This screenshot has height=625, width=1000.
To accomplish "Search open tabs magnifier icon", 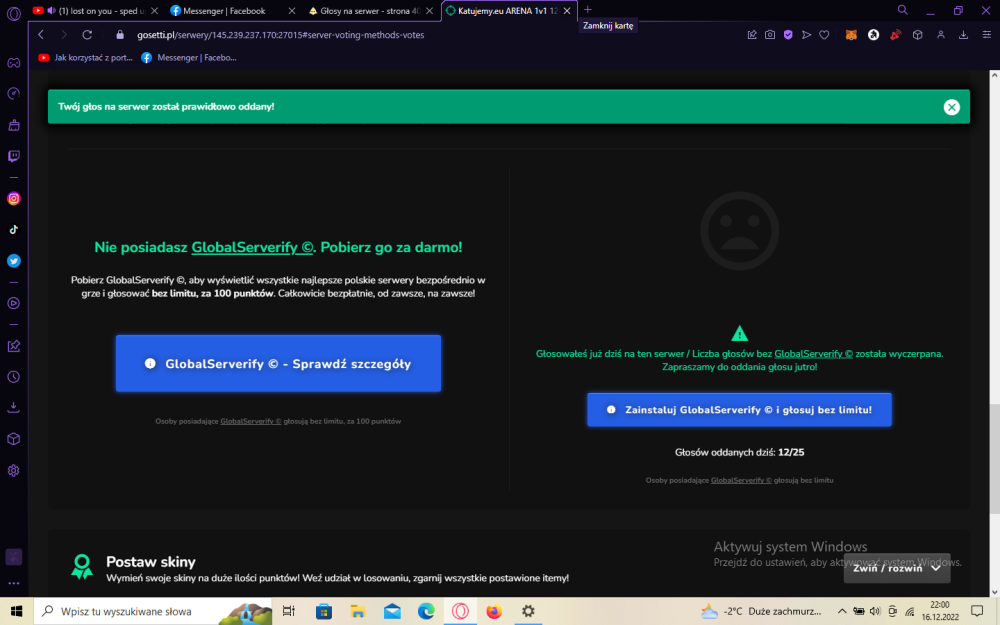I will pyautogui.click(x=902, y=10).
